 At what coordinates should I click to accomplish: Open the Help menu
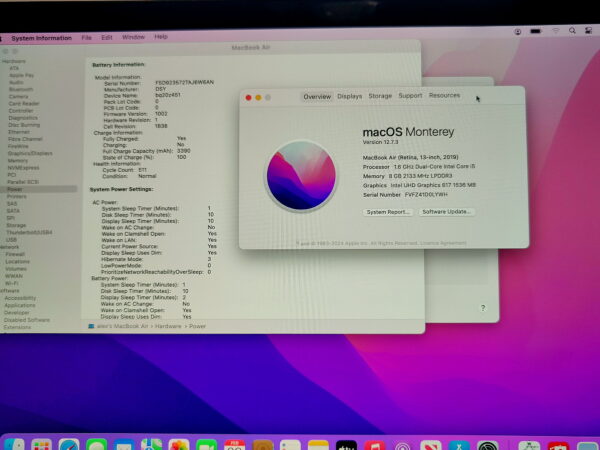tap(161, 36)
